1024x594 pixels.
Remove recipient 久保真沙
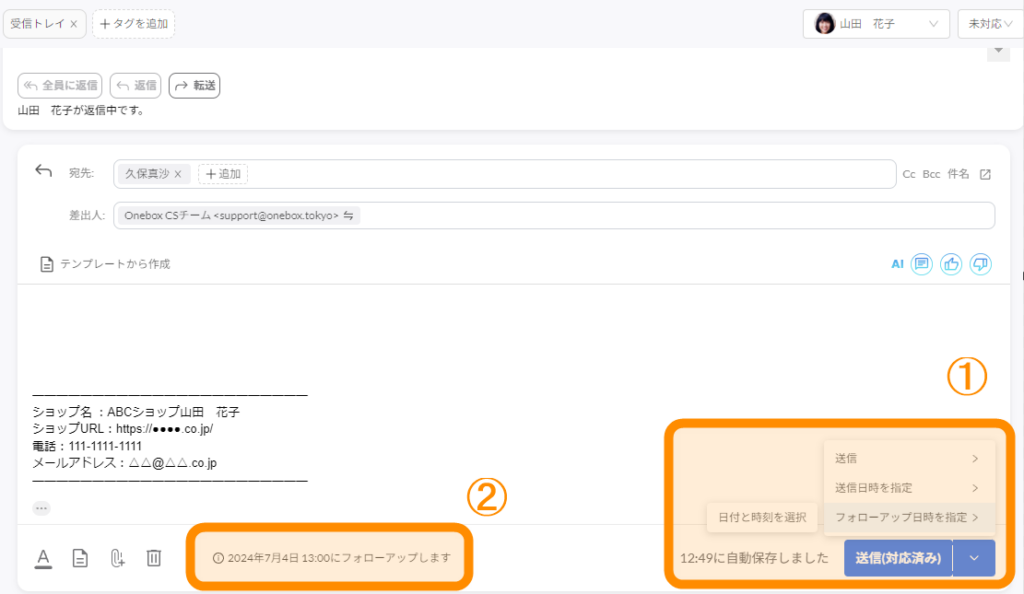click(177, 174)
